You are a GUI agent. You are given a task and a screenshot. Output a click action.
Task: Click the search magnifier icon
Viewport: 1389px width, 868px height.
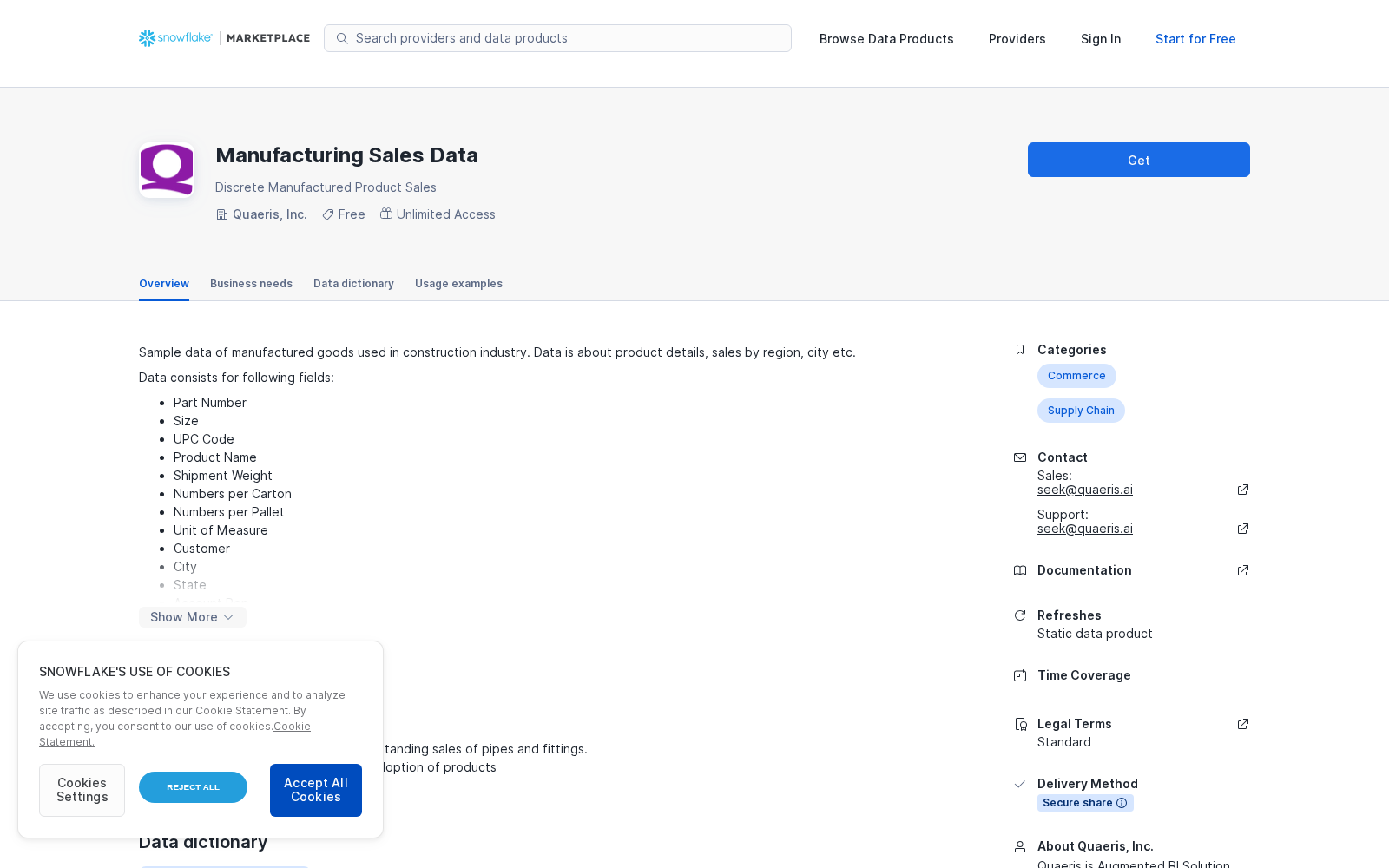click(342, 38)
